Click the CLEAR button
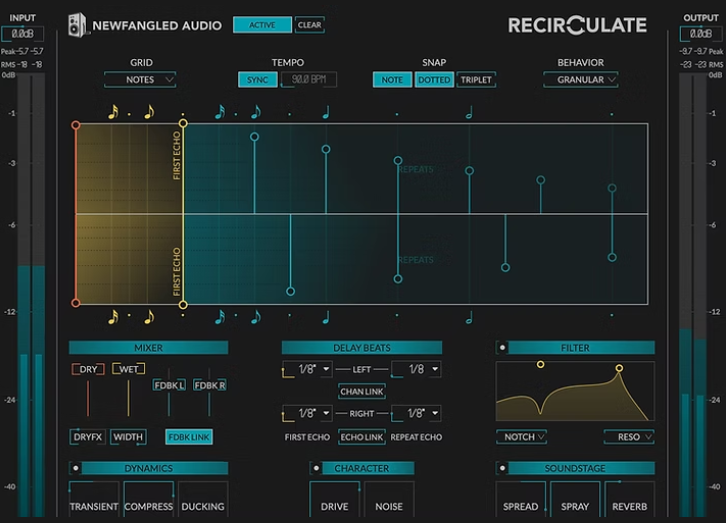The width and height of the screenshot is (726, 523). [309, 25]
